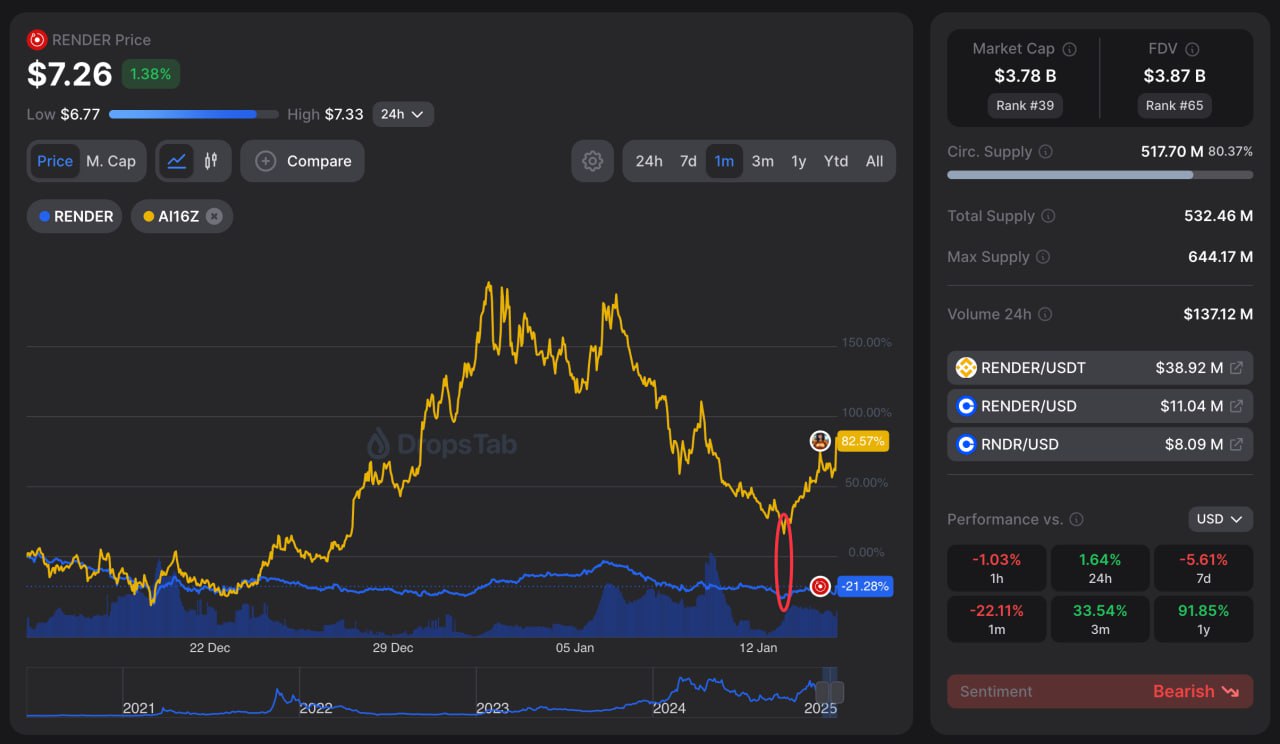Select All chart timeframe
1280x744 pixels.
pyautogui.click(x=875, y=161)
